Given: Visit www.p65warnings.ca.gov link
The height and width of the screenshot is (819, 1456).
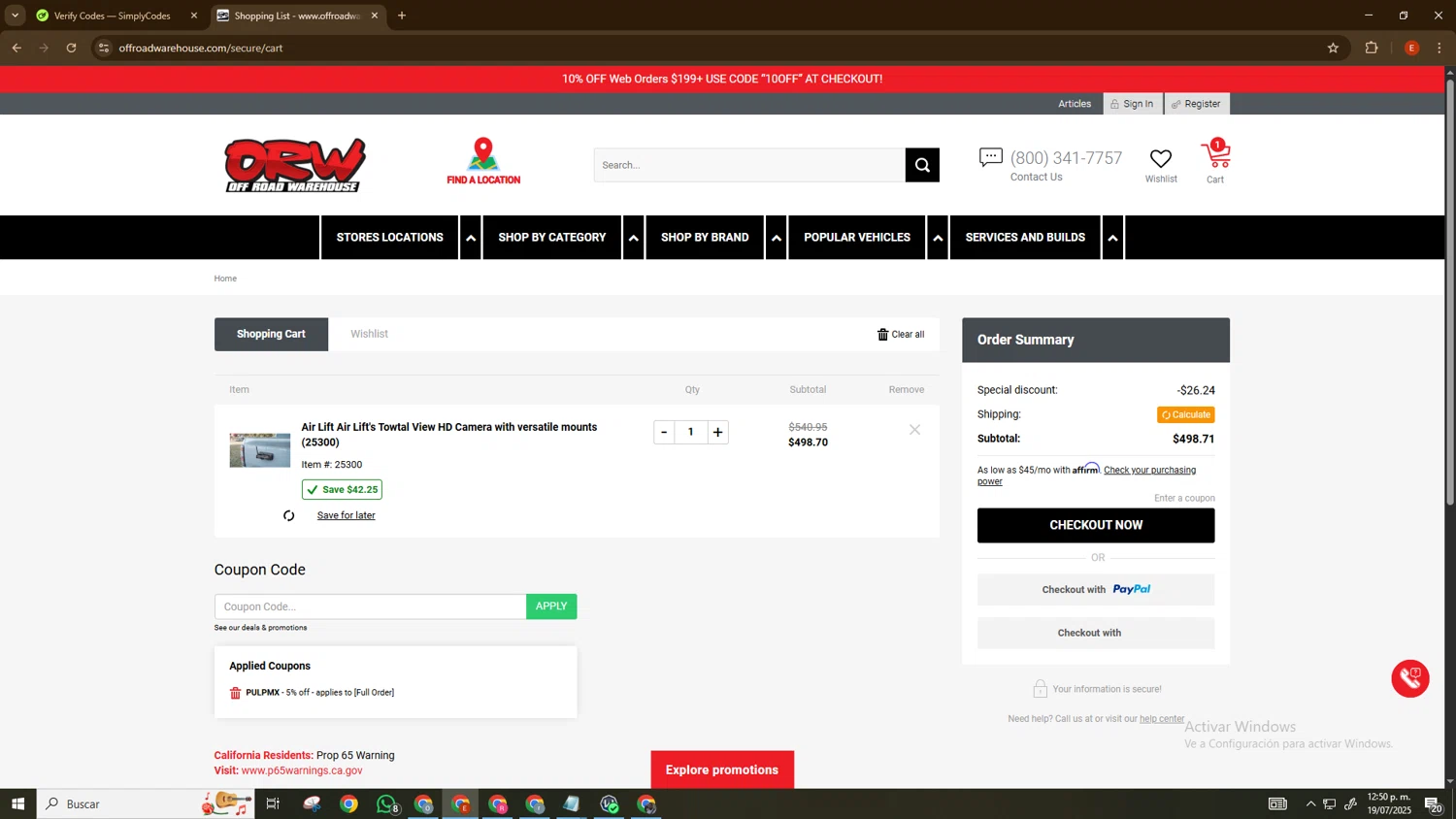Looking at the screenshot, I should pyautogui.click(x=302, y=770).
